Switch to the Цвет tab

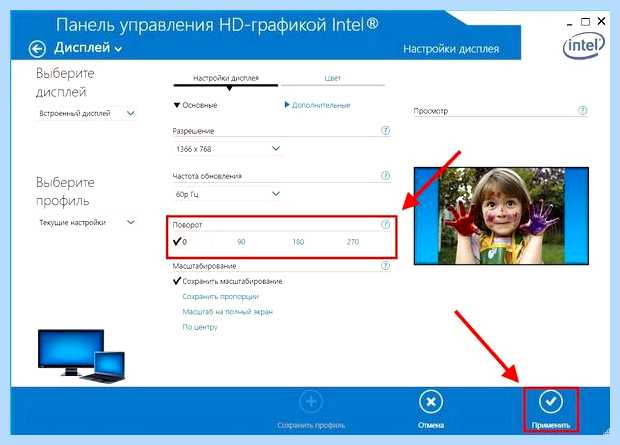coord(332,78)
